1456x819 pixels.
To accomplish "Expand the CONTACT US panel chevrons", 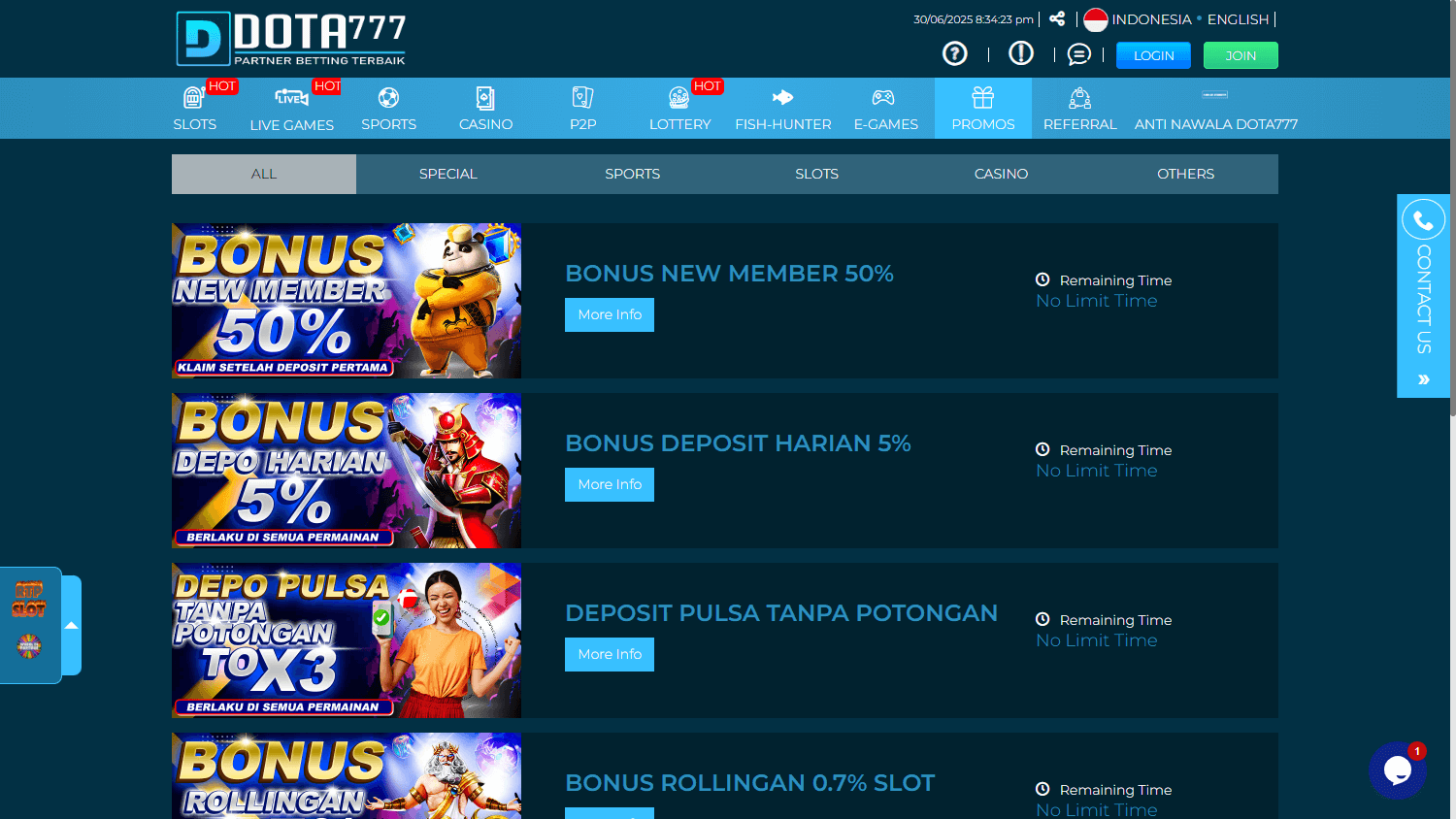I will [1423, 379].
